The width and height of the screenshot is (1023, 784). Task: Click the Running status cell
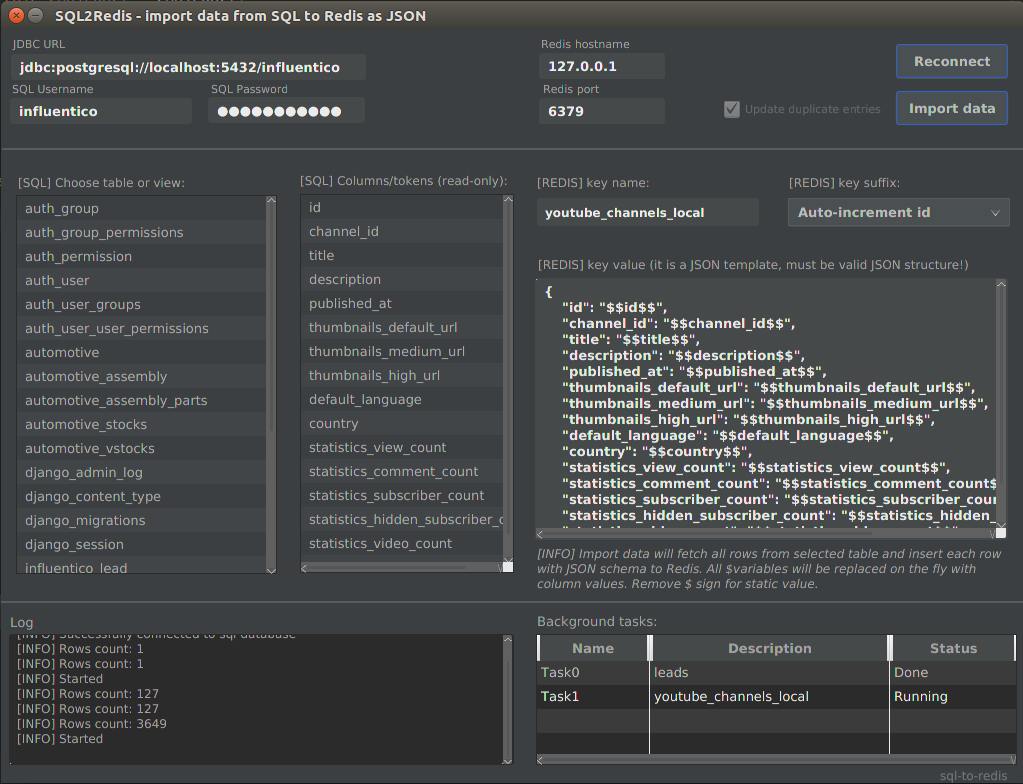pyautogui.click(x=953, y=697)
